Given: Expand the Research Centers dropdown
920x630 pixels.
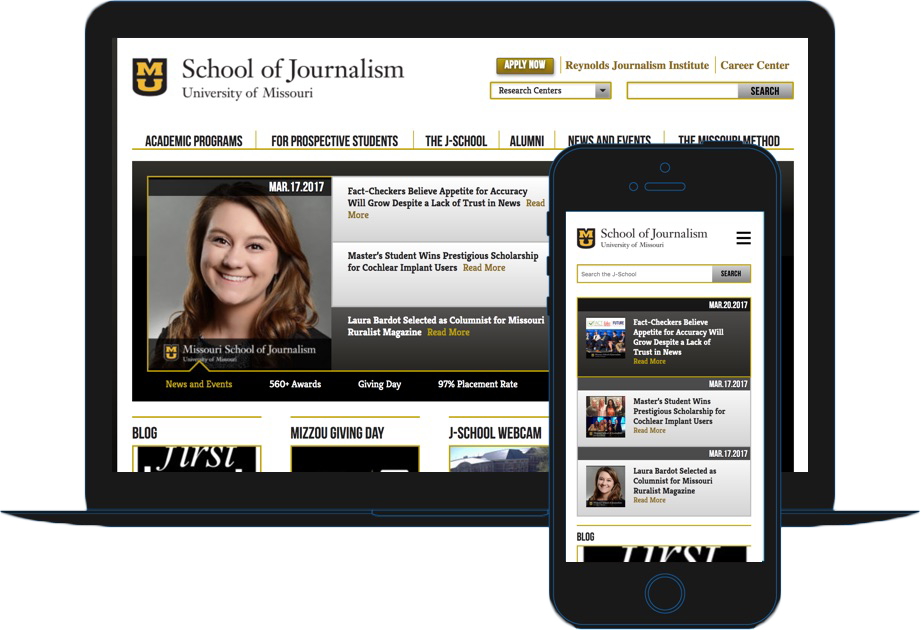Looking at the screenshot, I should pyautogui.click(x=550, y=90).
